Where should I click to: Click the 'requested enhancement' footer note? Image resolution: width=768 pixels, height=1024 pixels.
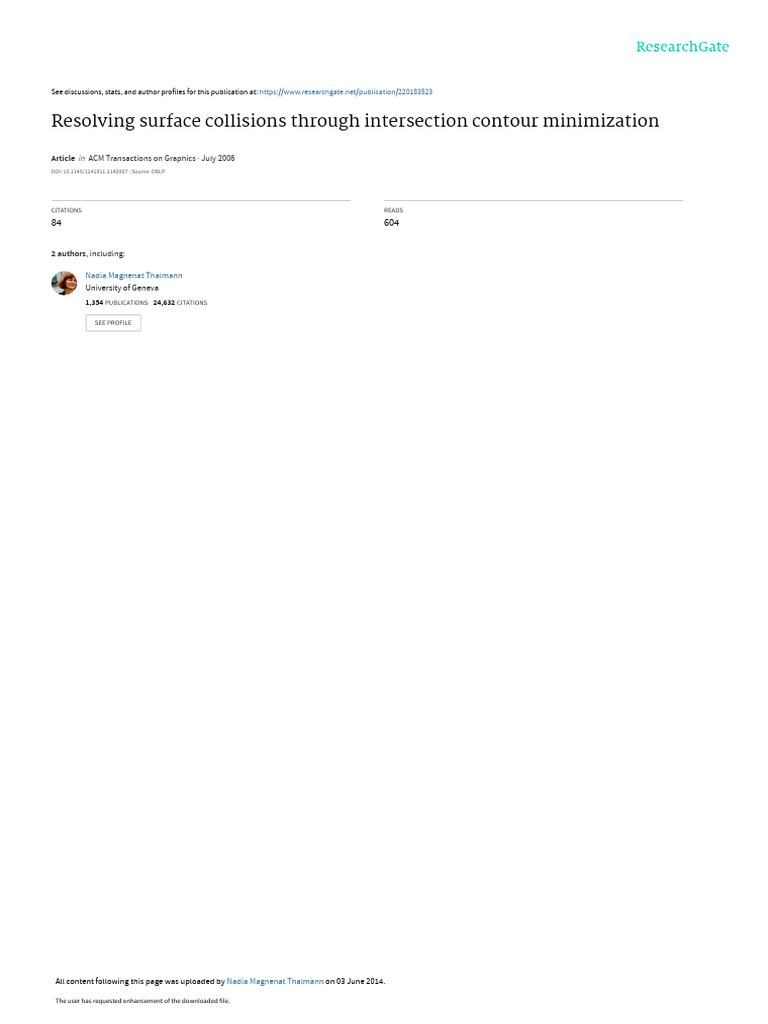click(x=142, y=1000)
